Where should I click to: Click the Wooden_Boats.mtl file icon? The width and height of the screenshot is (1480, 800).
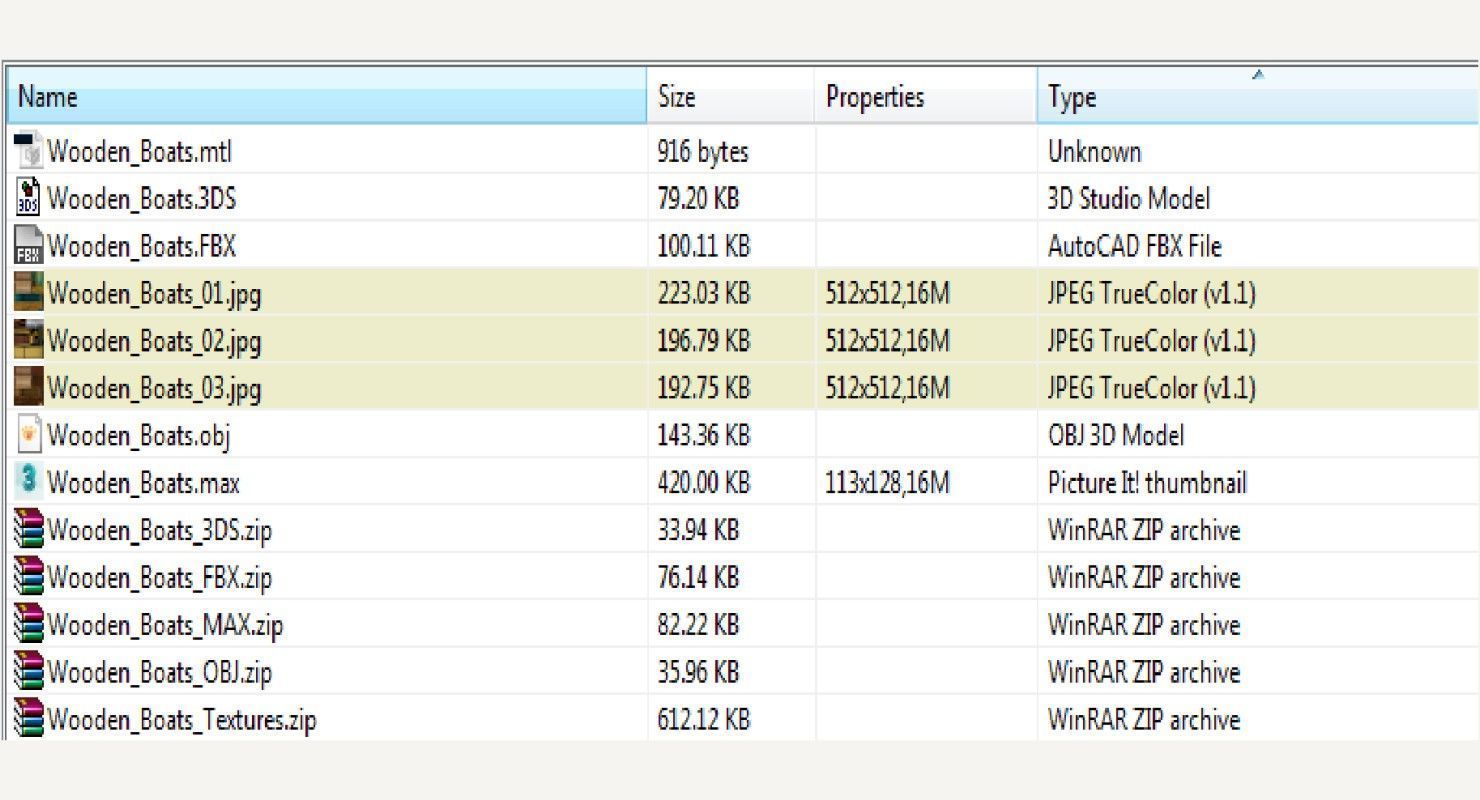(x=29, y=151)
